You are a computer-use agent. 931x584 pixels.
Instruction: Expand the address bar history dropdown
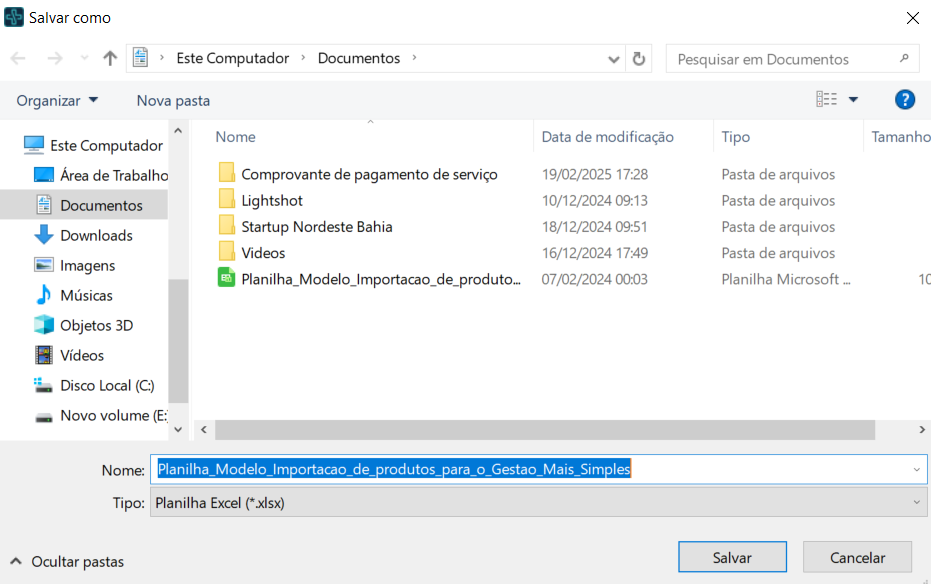point(614,58)
